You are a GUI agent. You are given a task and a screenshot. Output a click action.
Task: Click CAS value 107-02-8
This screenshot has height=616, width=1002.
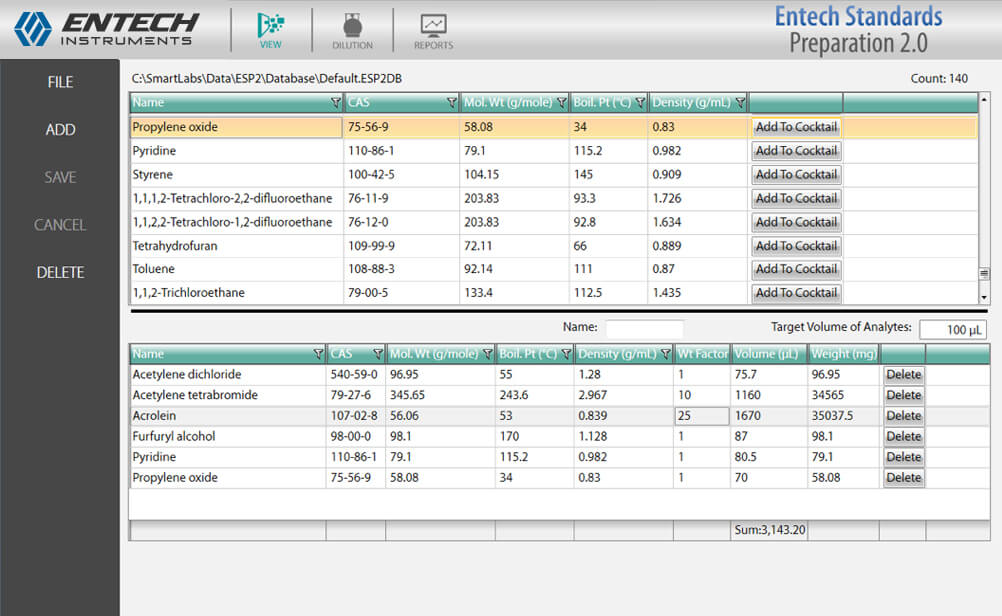(x=354, y=415)
